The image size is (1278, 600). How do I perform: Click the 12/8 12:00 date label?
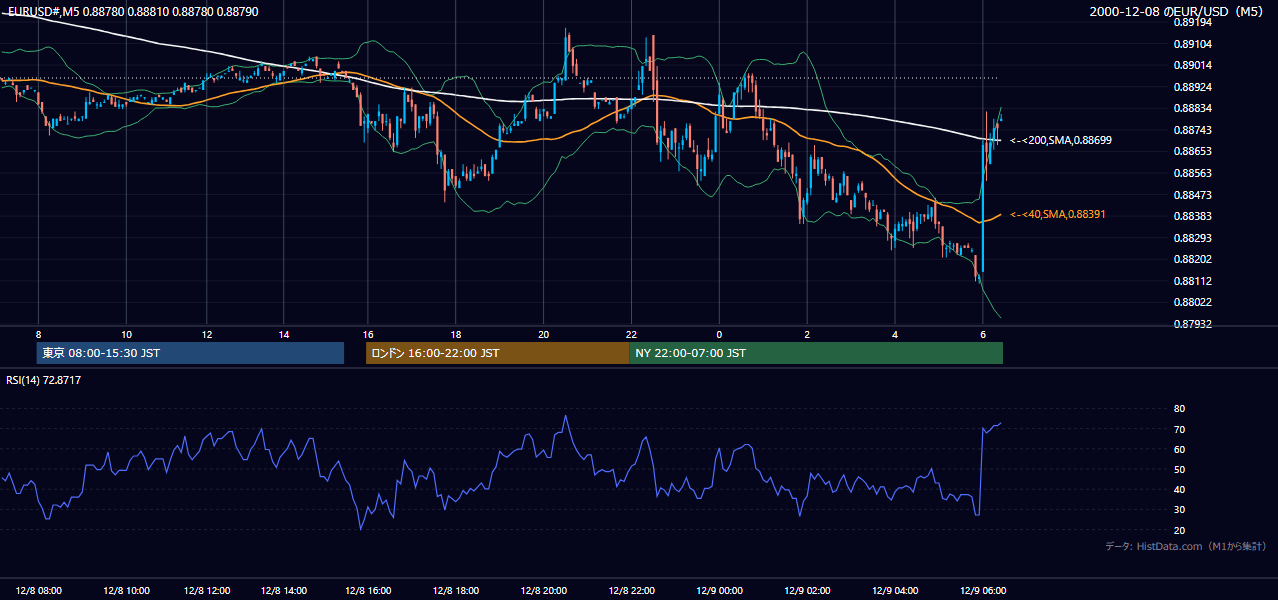(208, 590)
